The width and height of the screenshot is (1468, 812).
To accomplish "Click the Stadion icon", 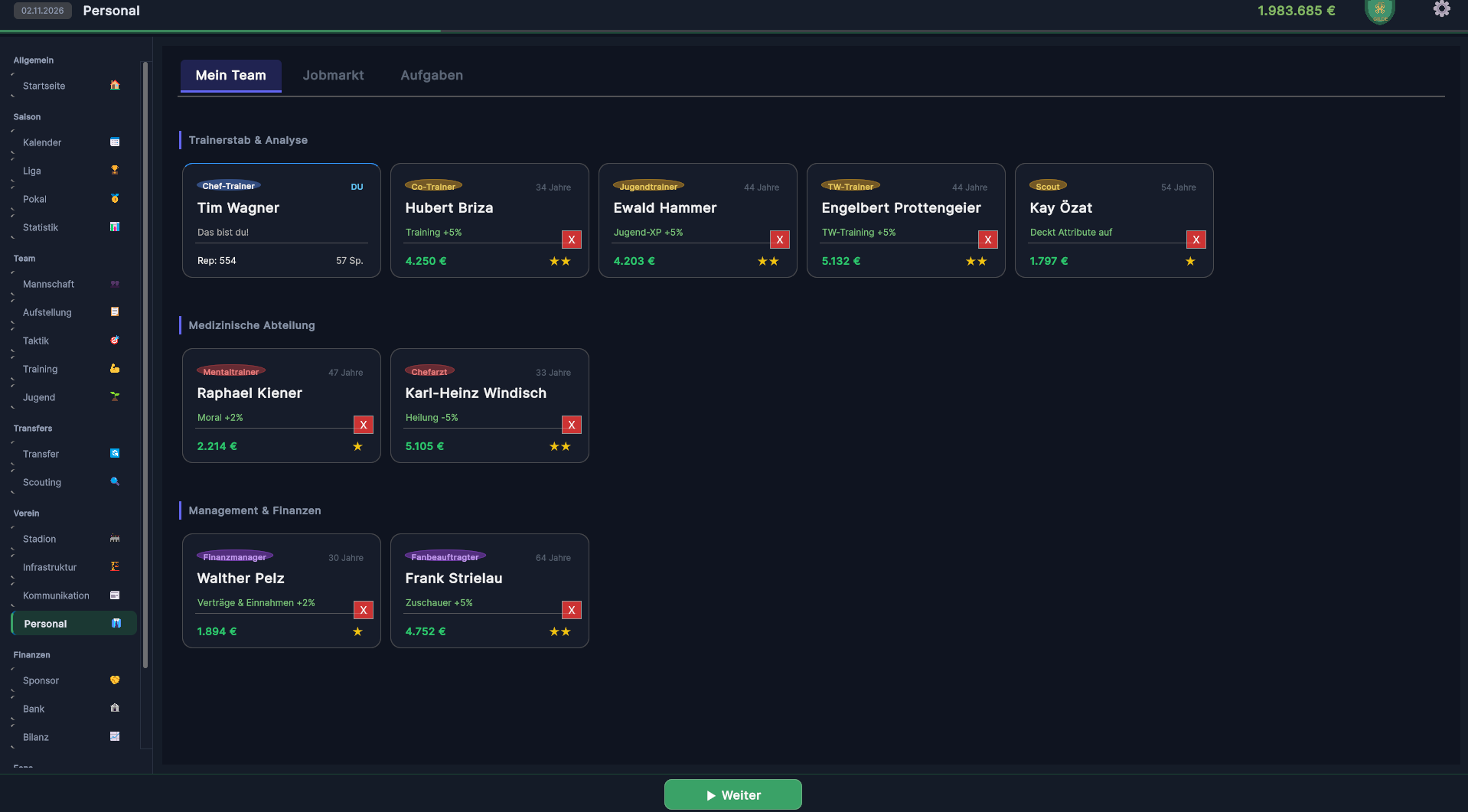I will click(x=115, y=538).
